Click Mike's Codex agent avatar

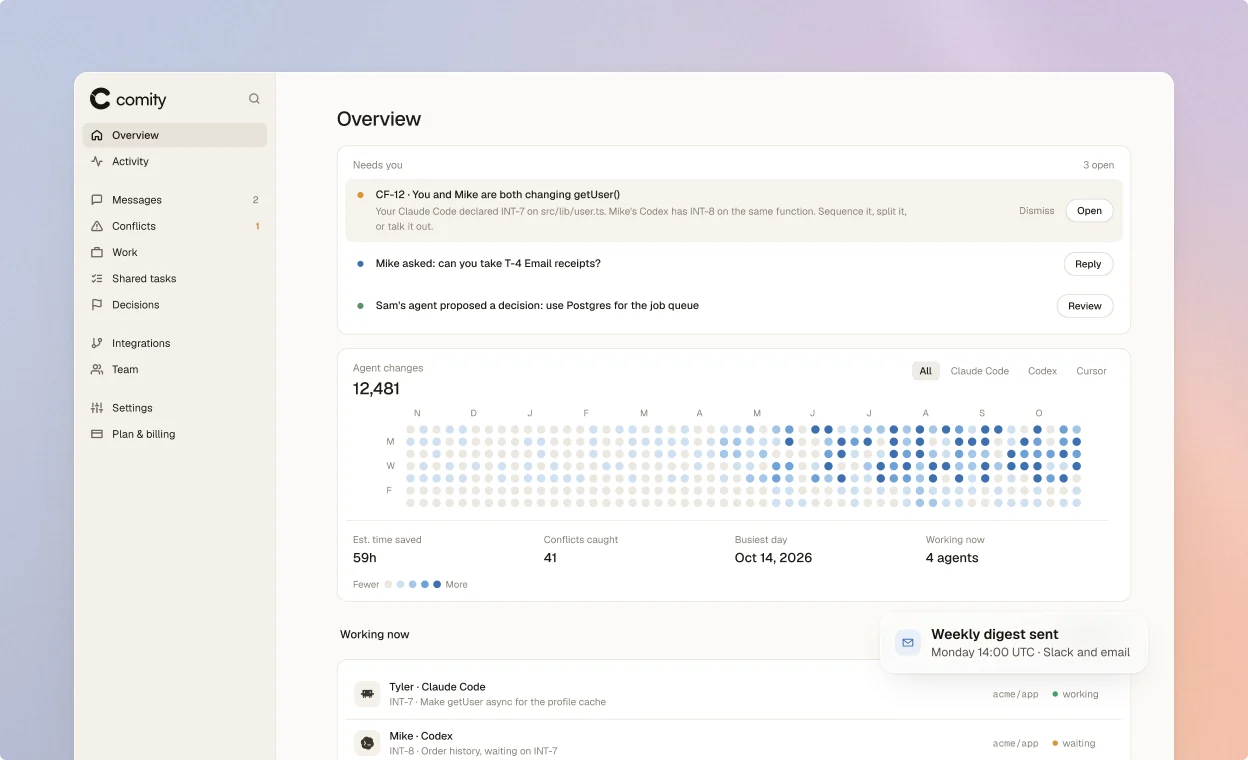click(367, 743)
